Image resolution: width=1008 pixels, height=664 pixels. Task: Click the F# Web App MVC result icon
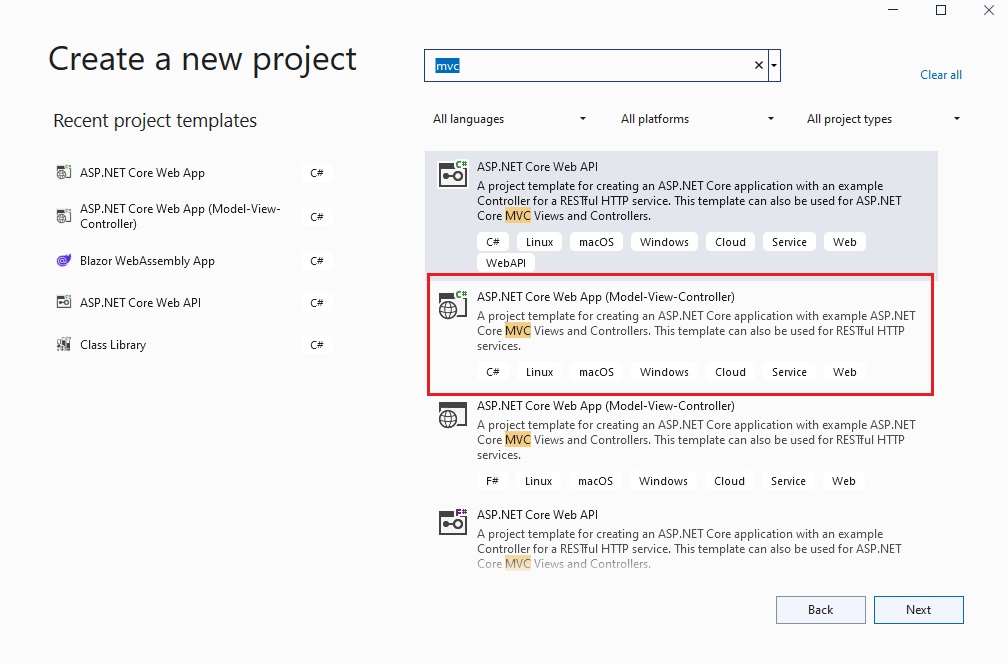point(453,415)
